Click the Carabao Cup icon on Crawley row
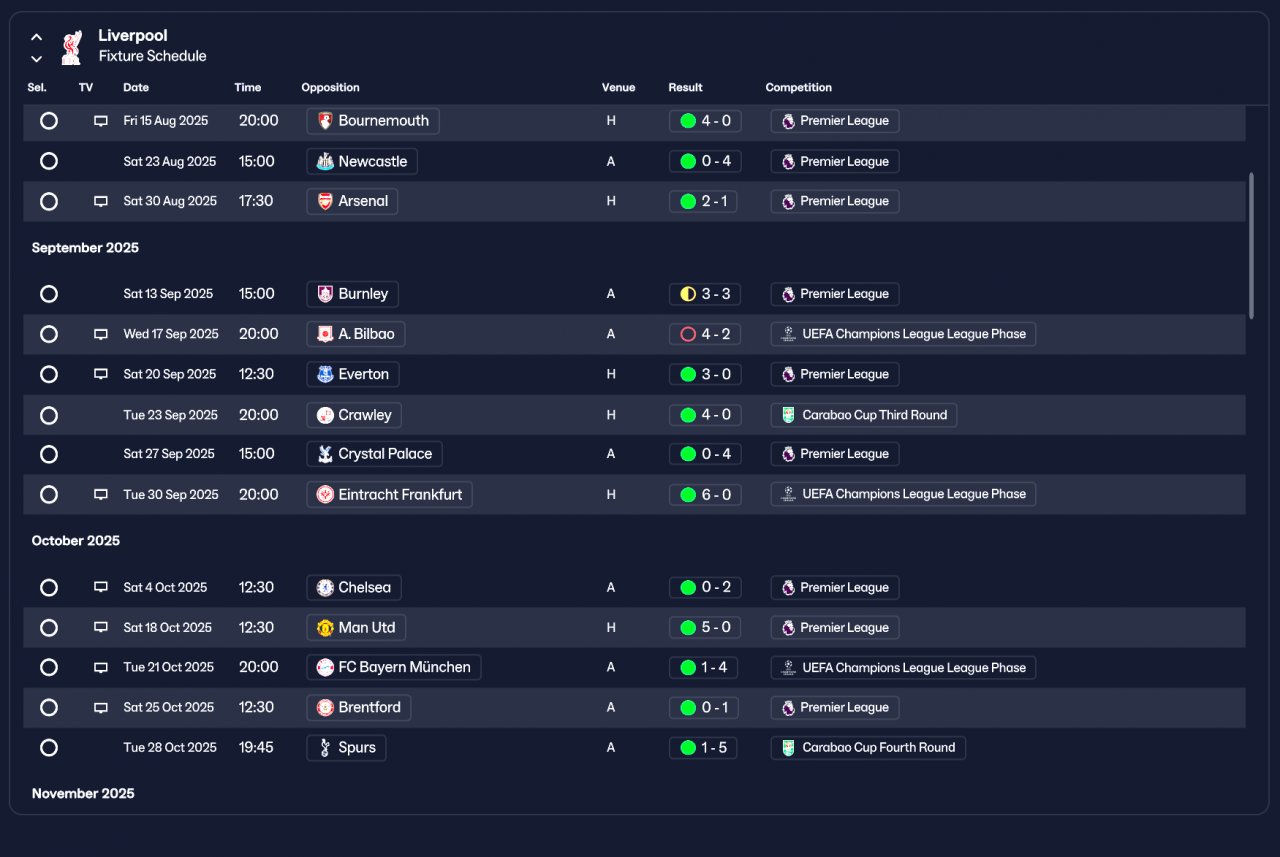 pyautogui.click(x=788, y=415)
